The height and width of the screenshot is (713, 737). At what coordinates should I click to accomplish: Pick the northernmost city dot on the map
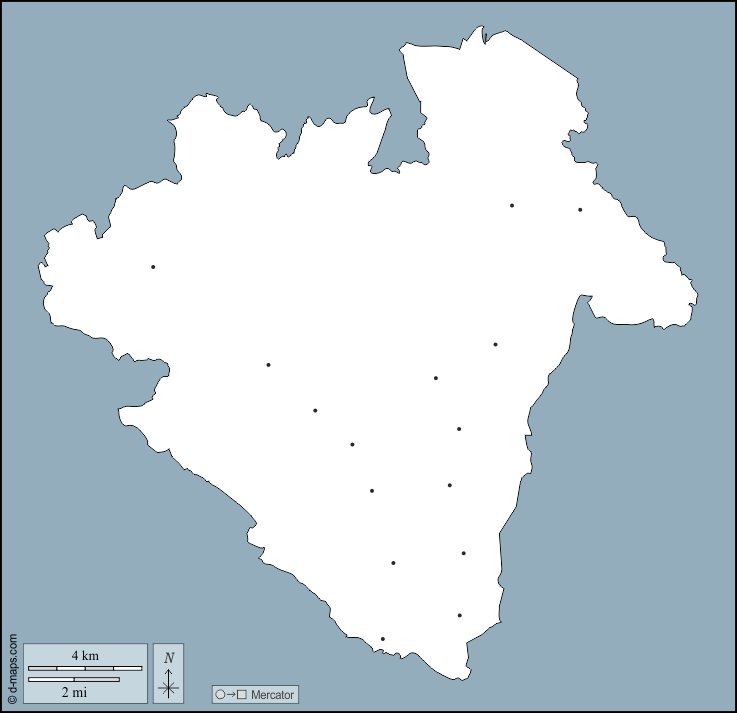512,205
